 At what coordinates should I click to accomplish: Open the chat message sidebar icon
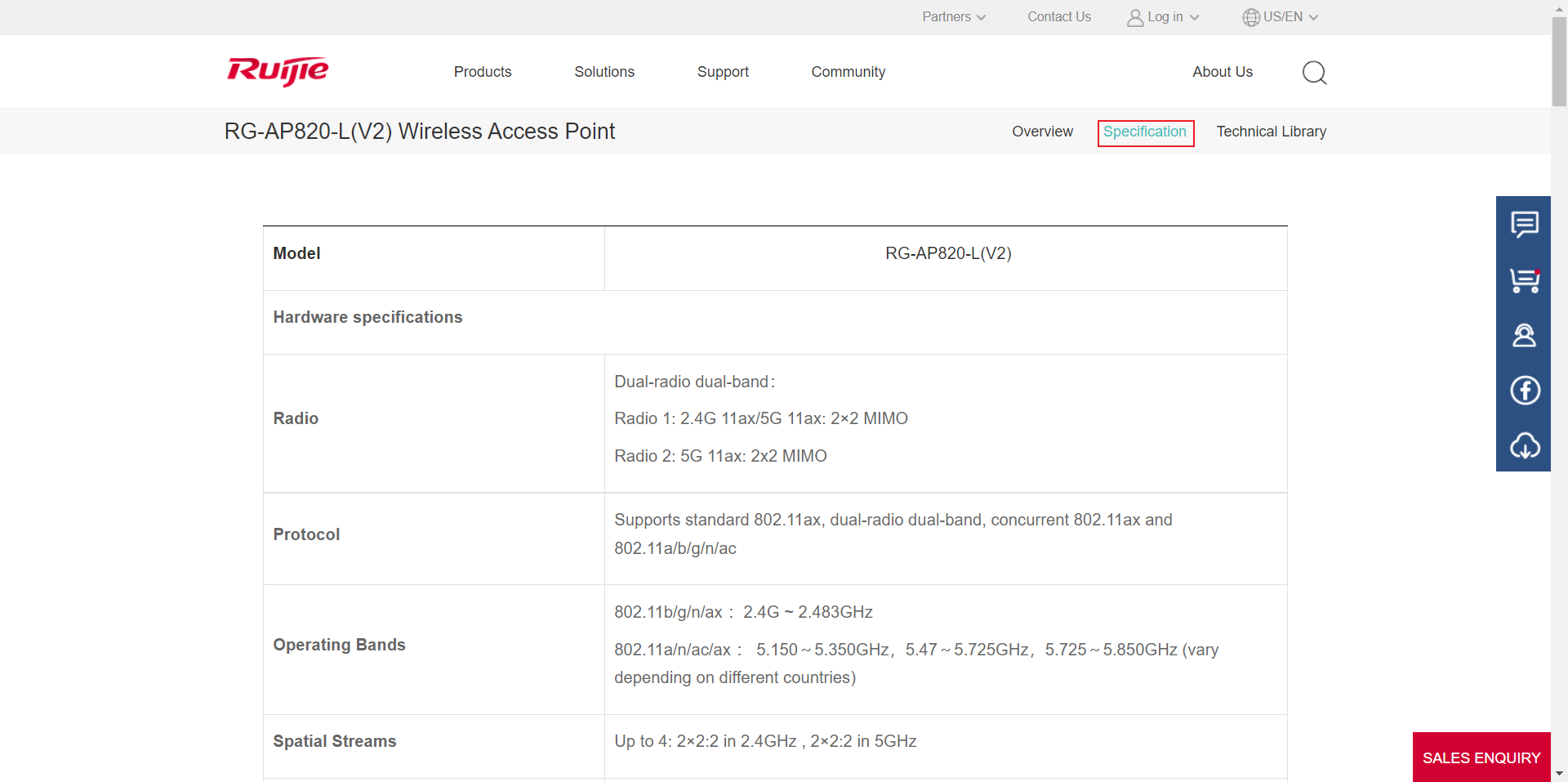pos(1524,224)
